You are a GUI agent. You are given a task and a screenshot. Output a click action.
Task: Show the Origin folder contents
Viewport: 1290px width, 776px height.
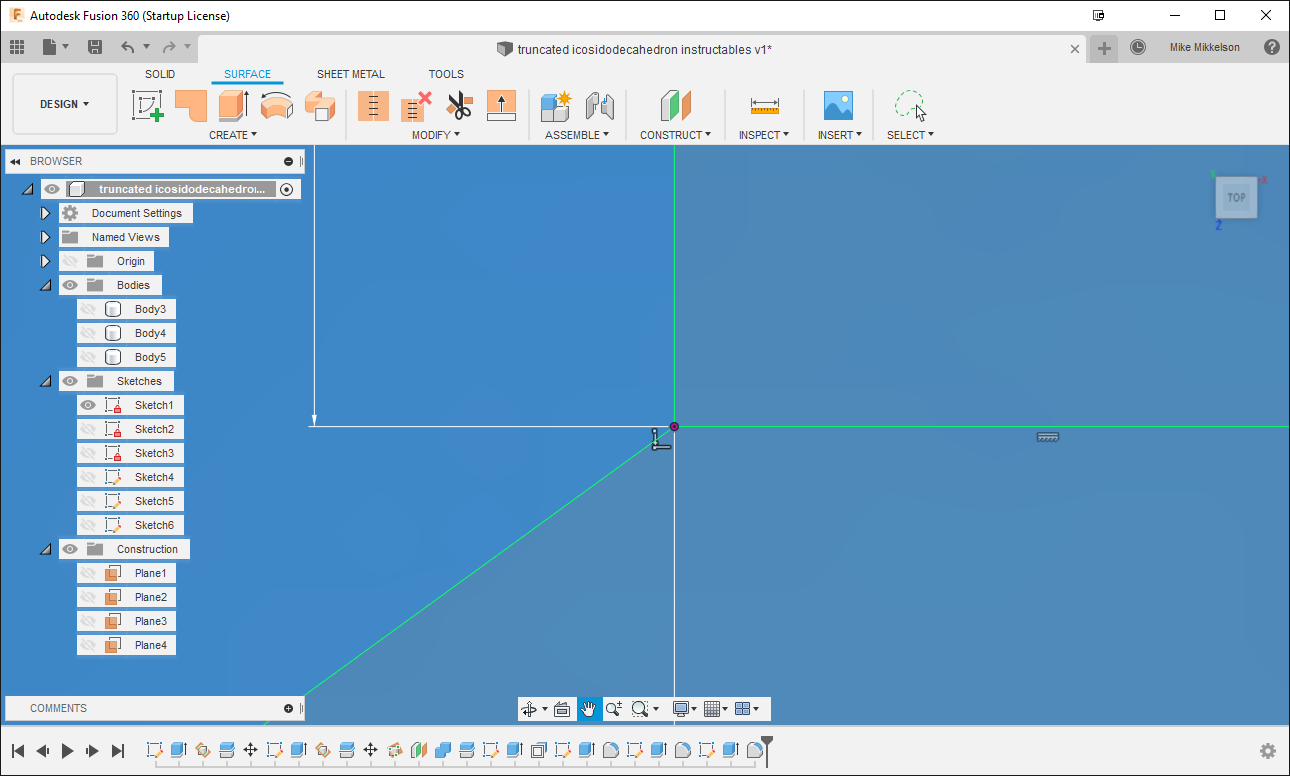[x=45, y=260]
